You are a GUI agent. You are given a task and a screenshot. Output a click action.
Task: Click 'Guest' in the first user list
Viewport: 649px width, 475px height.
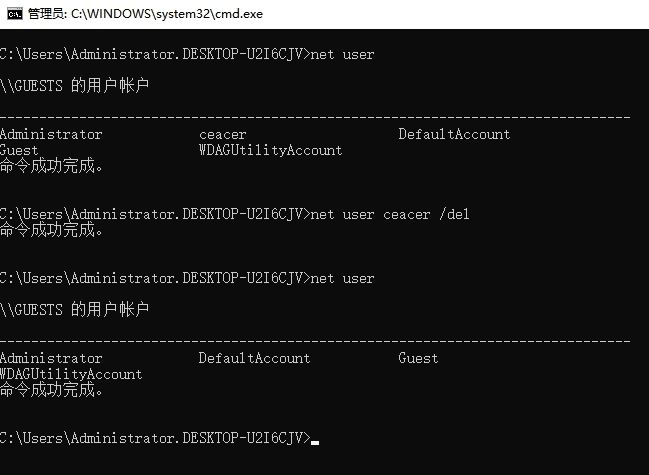coord(20,150)
